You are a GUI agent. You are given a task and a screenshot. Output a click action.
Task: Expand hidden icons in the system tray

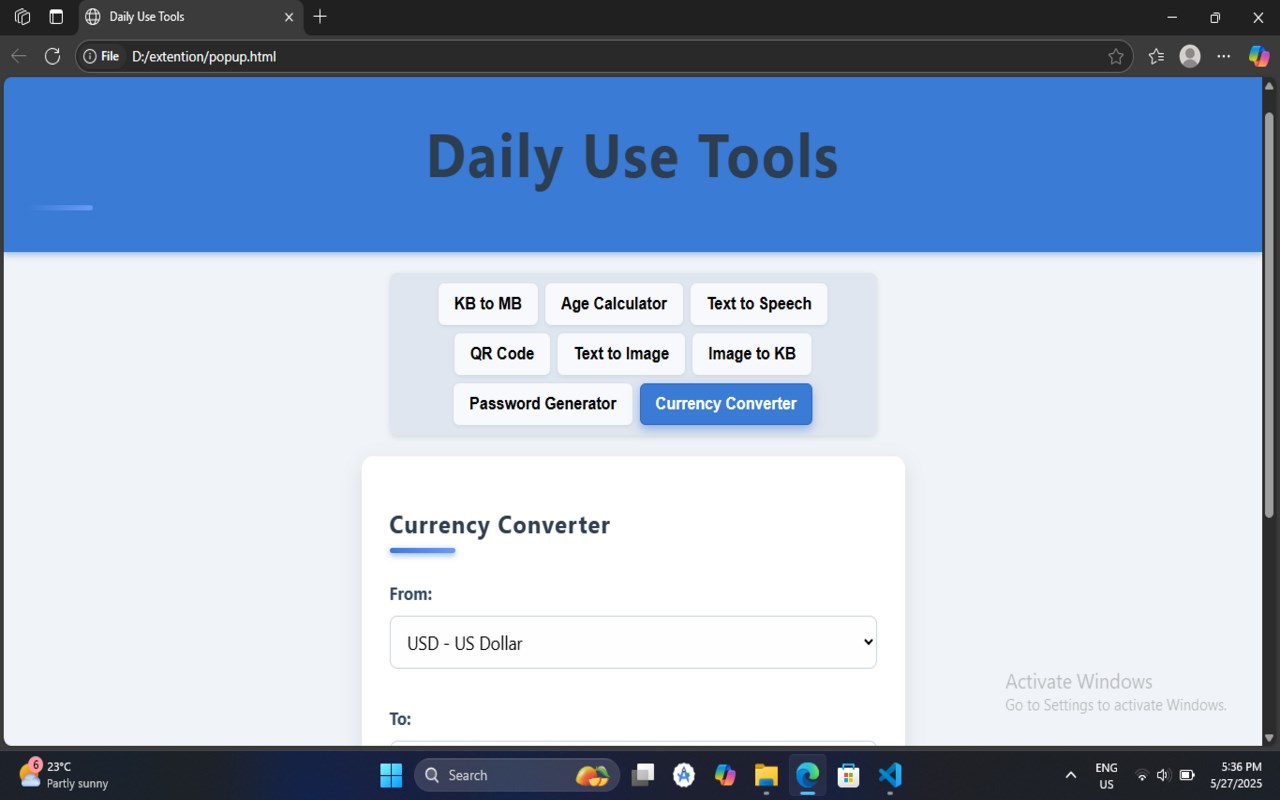(x=1070, y=774)
